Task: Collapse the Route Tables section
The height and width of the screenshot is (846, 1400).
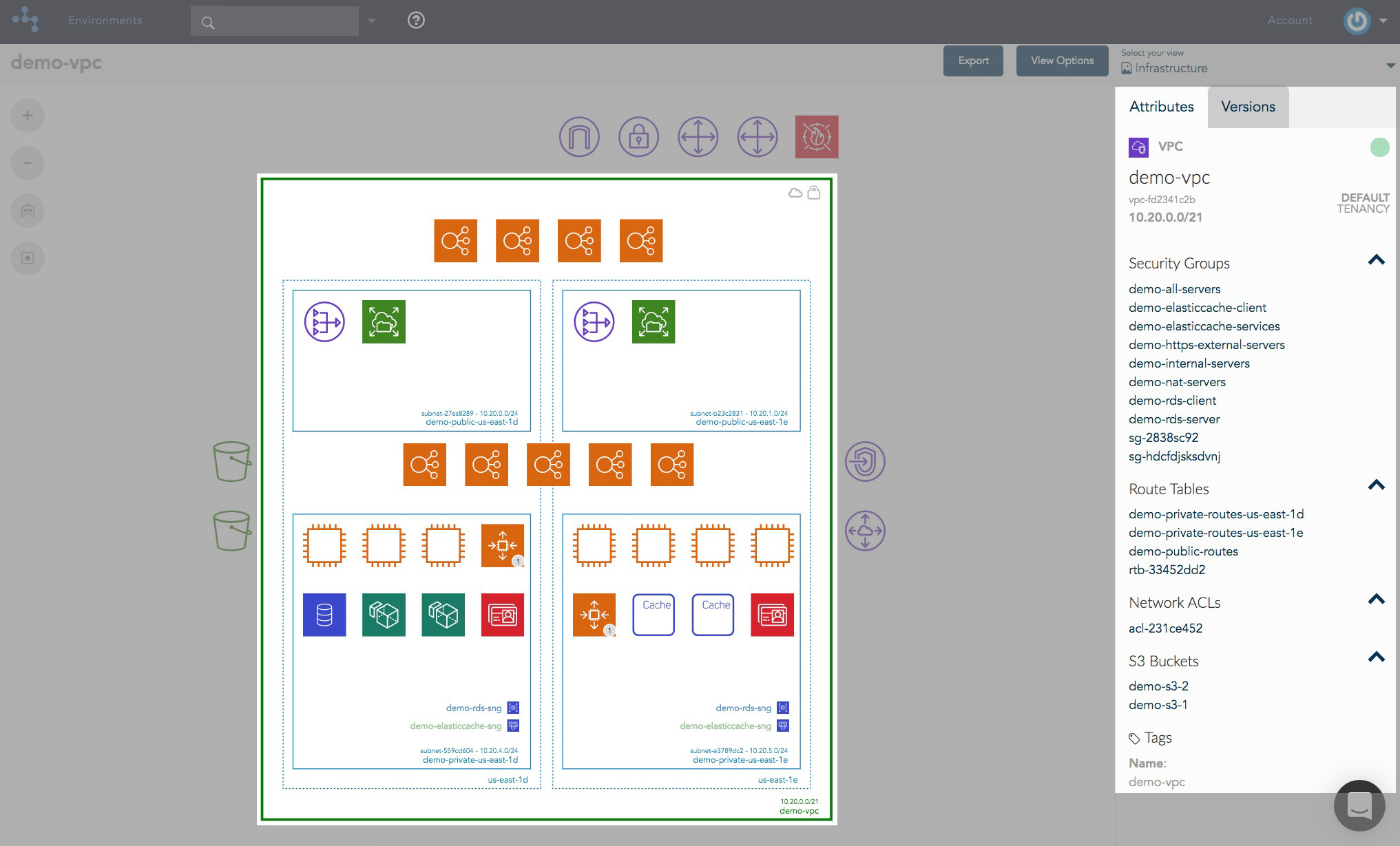Action: click(x=1376, y=485)
